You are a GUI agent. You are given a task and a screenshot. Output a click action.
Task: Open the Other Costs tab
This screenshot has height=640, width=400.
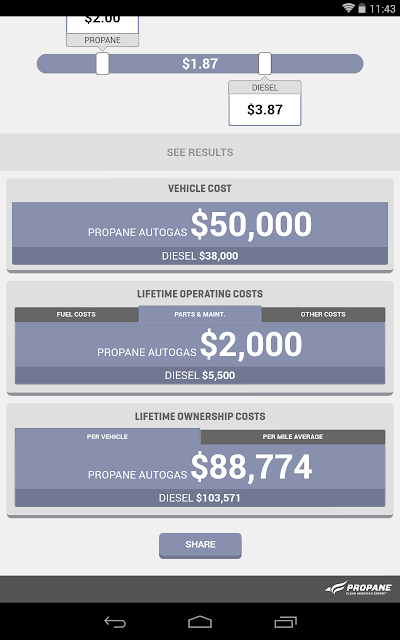tap(323, 314)
